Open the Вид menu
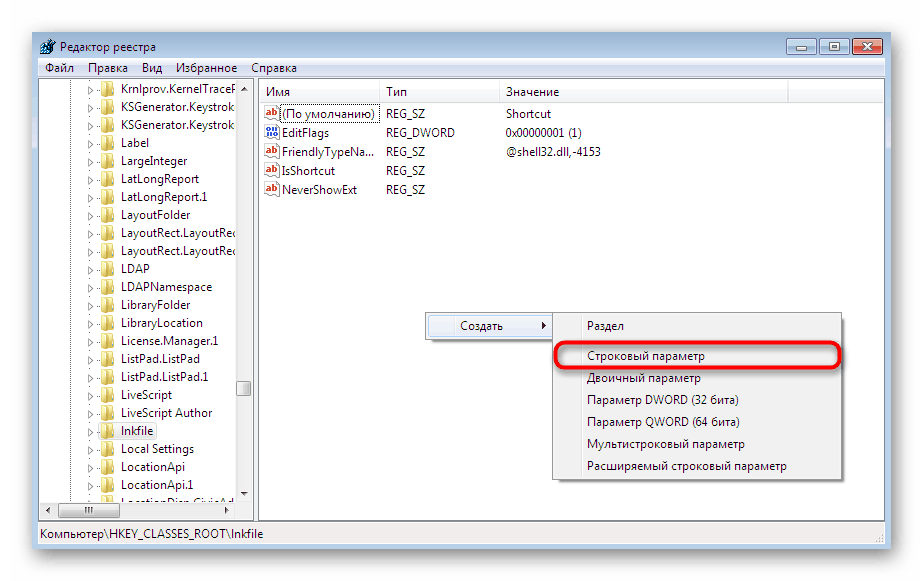This screenshot has width=923, height=581. click(x=152, y=68)
